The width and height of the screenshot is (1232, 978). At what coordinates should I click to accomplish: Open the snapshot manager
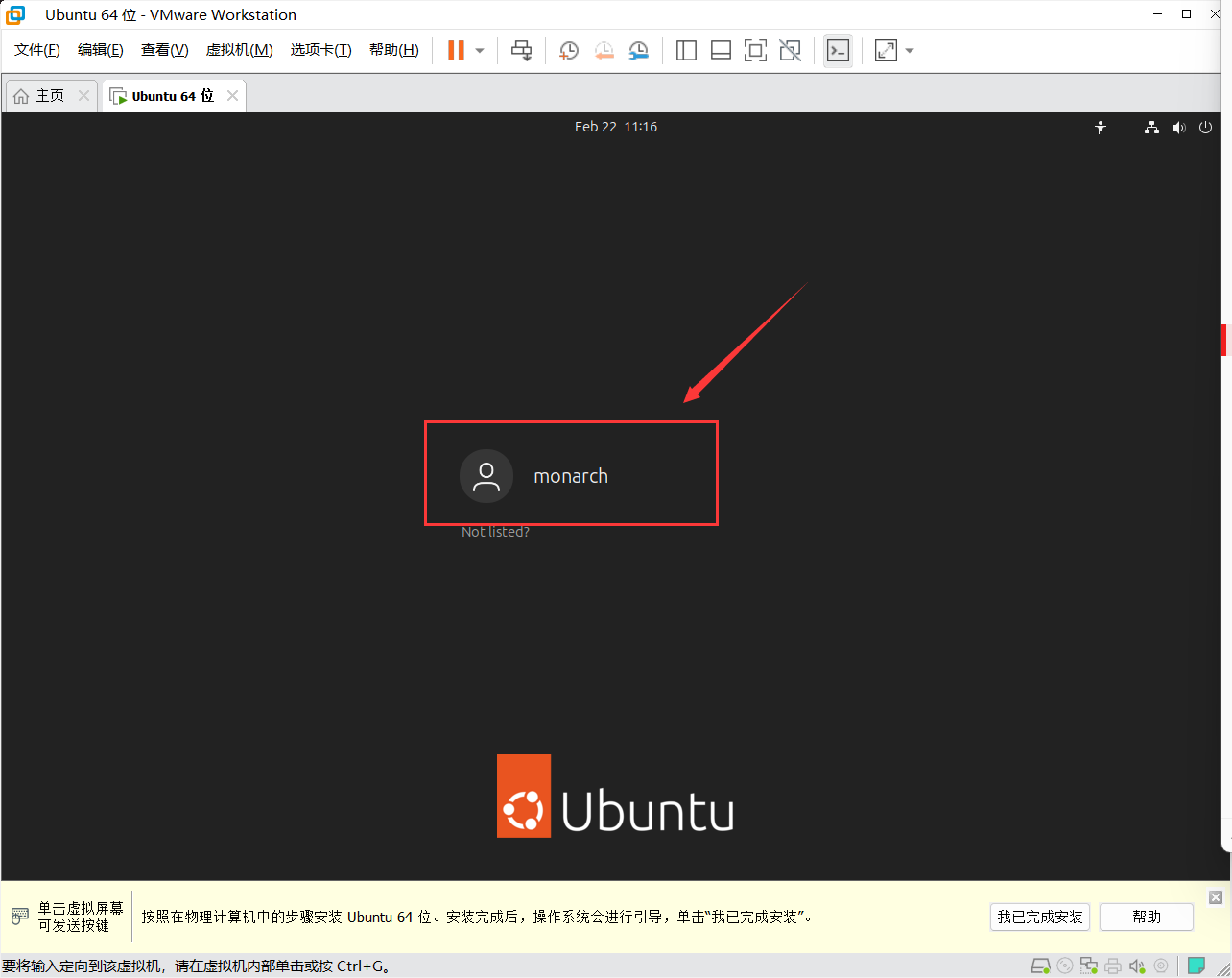[638, 50]
